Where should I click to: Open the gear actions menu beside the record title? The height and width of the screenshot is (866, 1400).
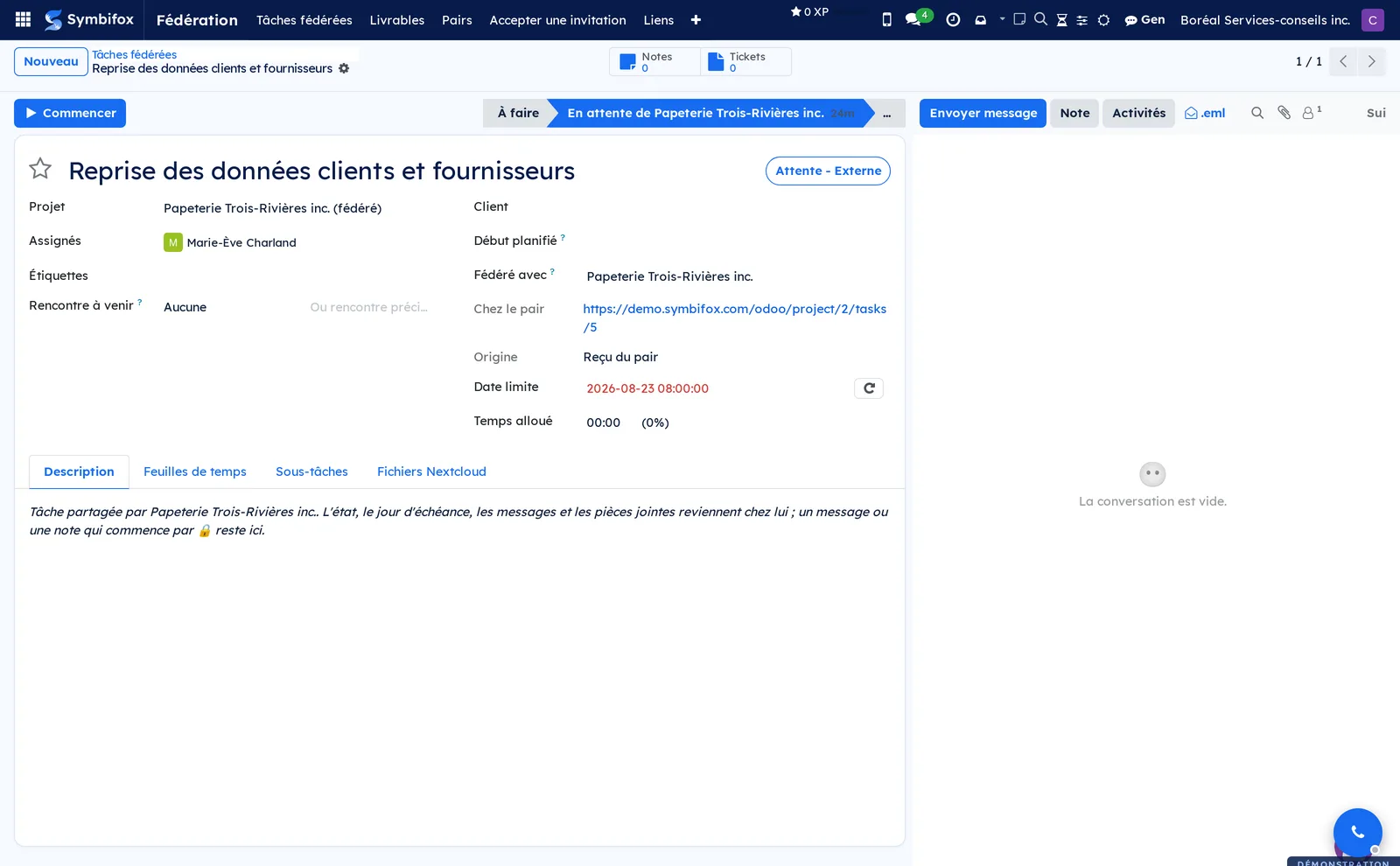344,68
